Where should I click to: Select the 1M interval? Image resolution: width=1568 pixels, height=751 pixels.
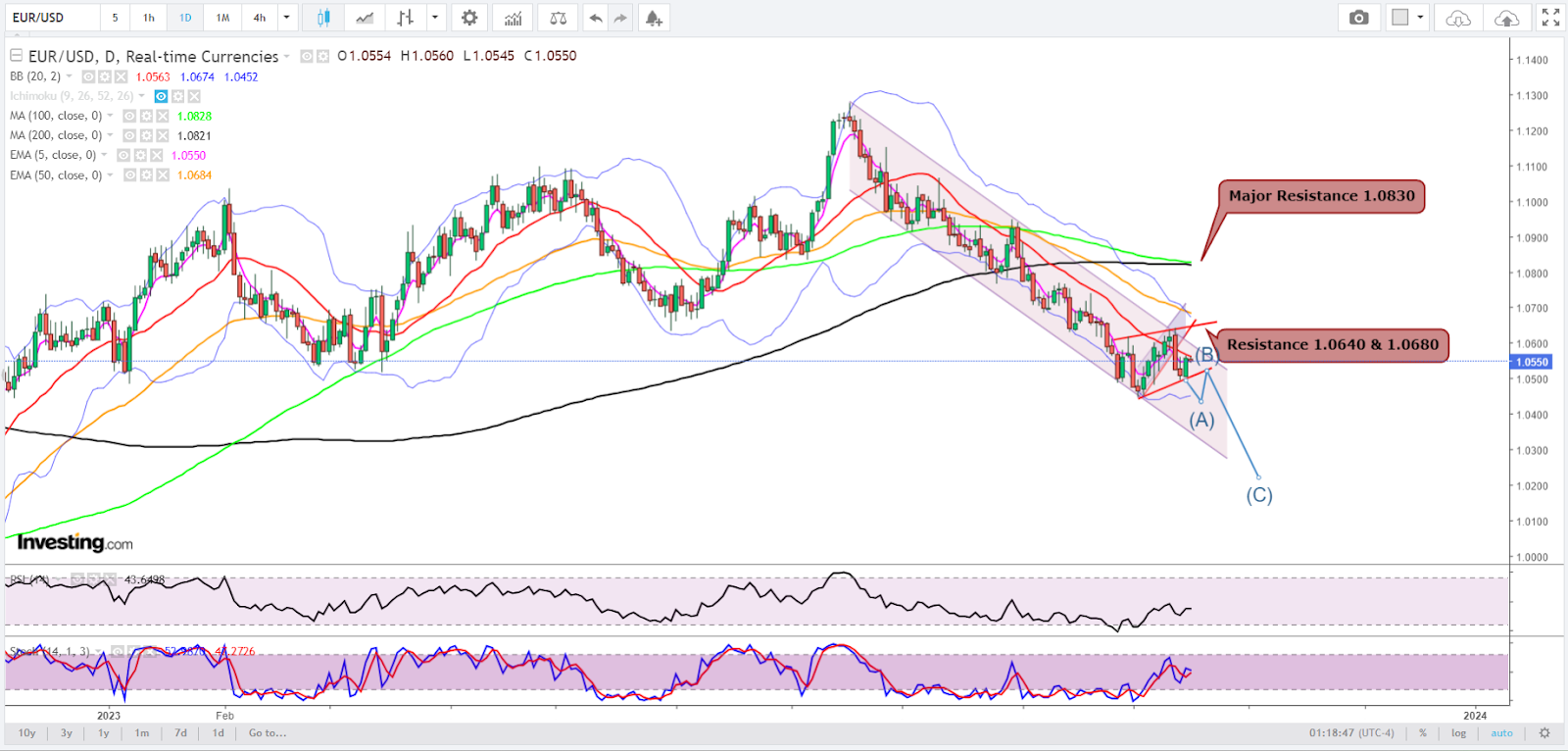point(222,18)
